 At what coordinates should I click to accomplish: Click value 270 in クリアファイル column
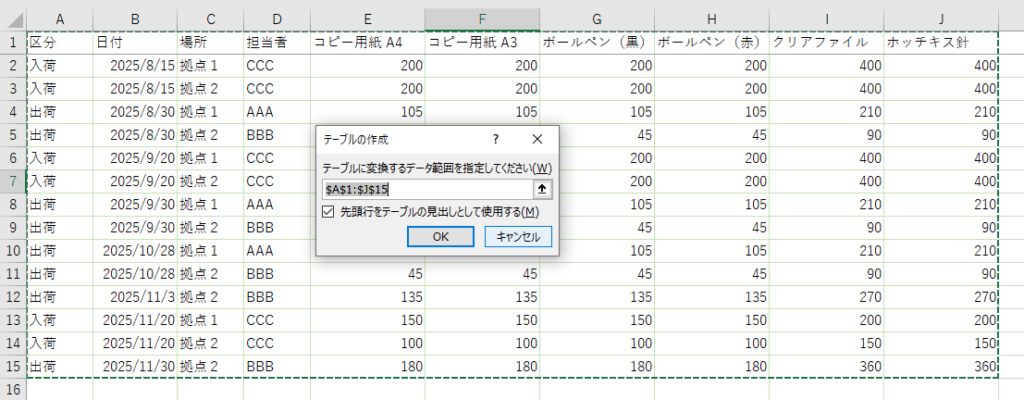(826, 297)
